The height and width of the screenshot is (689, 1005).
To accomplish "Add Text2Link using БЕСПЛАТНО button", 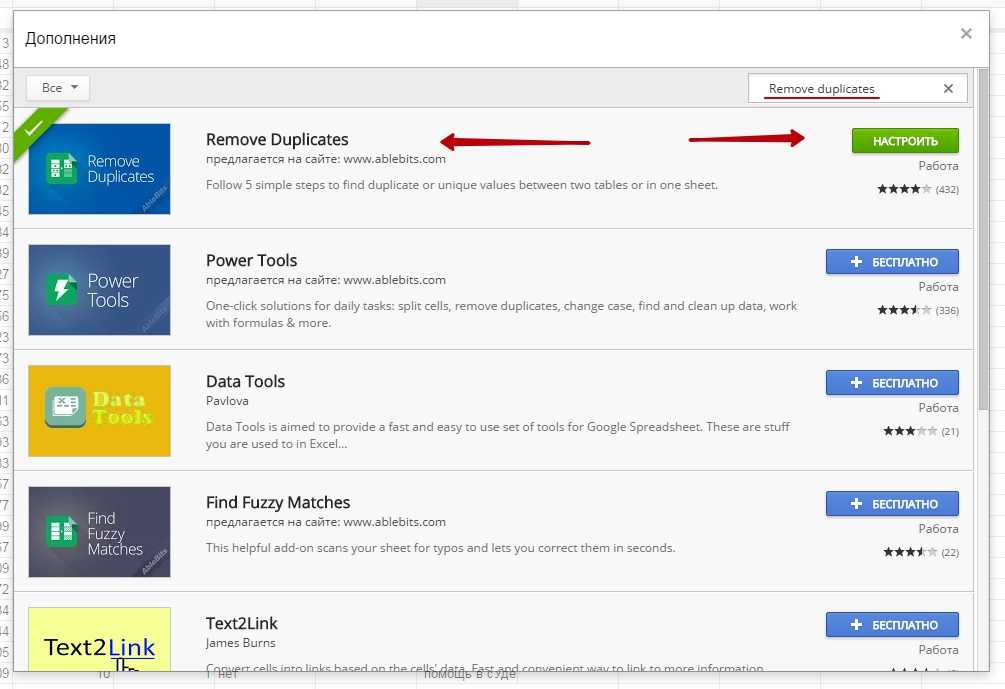I will tap(892, 625).
